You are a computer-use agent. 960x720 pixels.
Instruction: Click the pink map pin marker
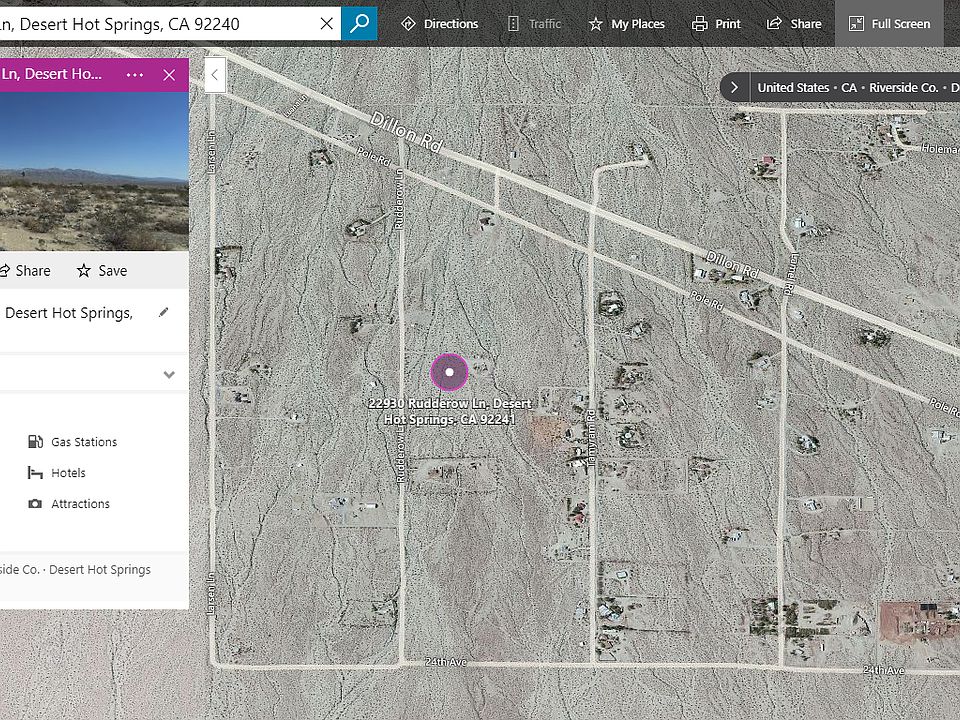[450, 372]
